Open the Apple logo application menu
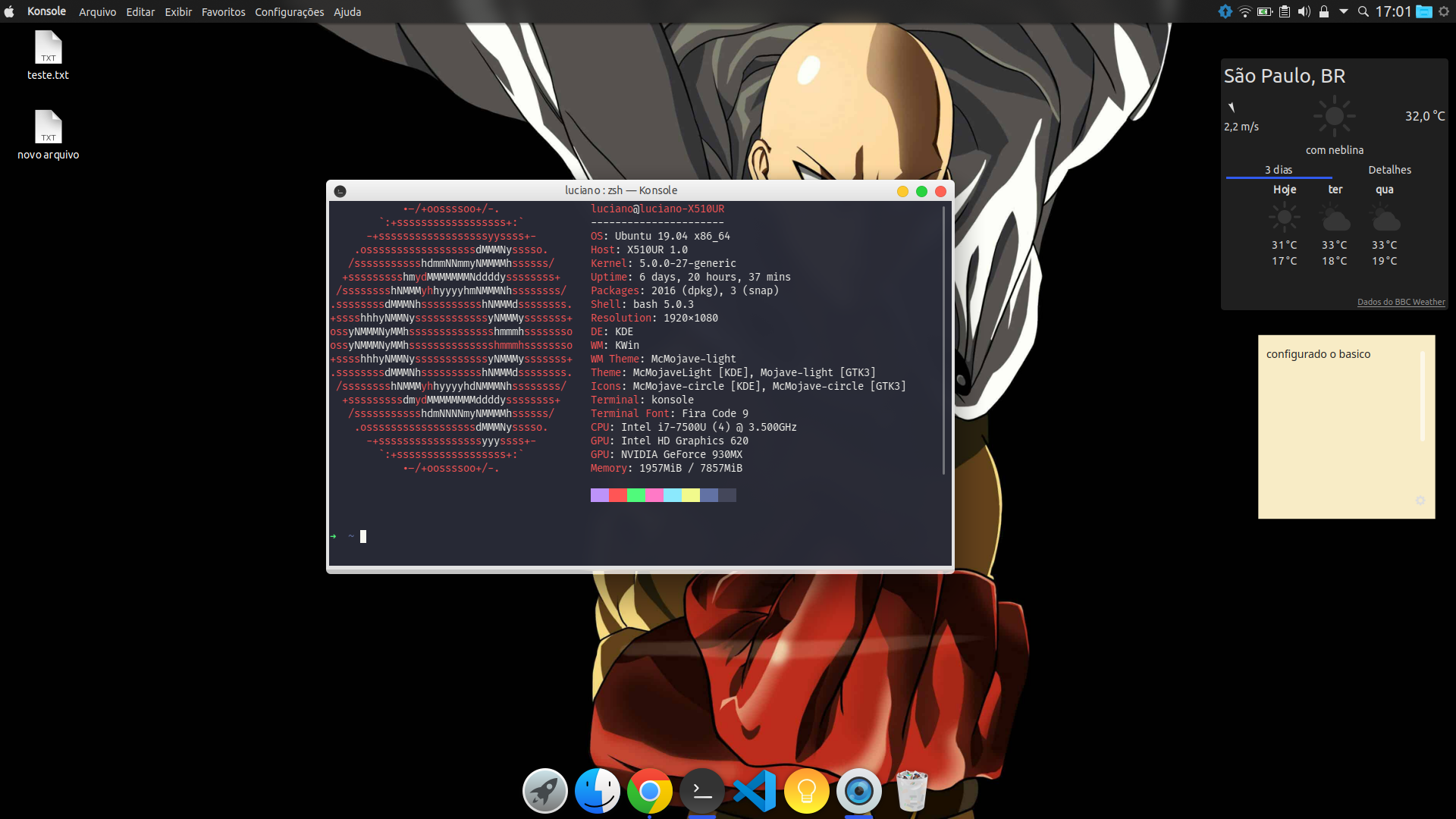1456x819 pixels. coord(10,11)
